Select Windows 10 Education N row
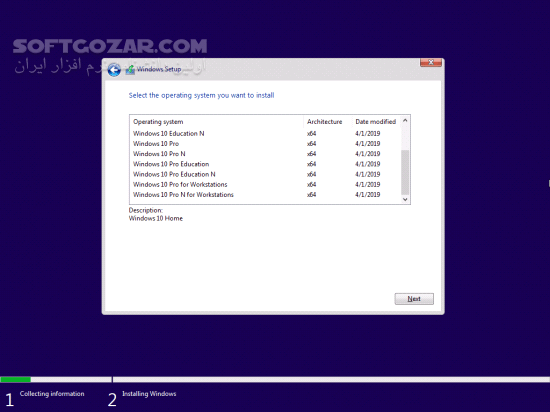The image size is (550, 412). [265, 133]
